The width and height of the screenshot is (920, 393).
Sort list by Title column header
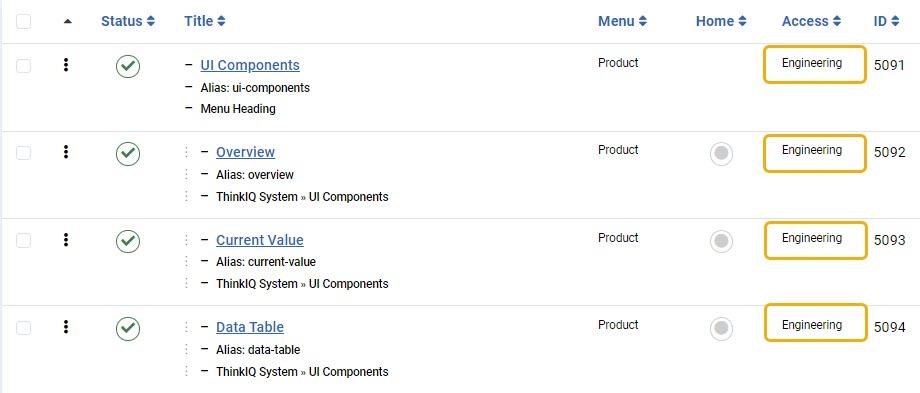pos(205,21)
